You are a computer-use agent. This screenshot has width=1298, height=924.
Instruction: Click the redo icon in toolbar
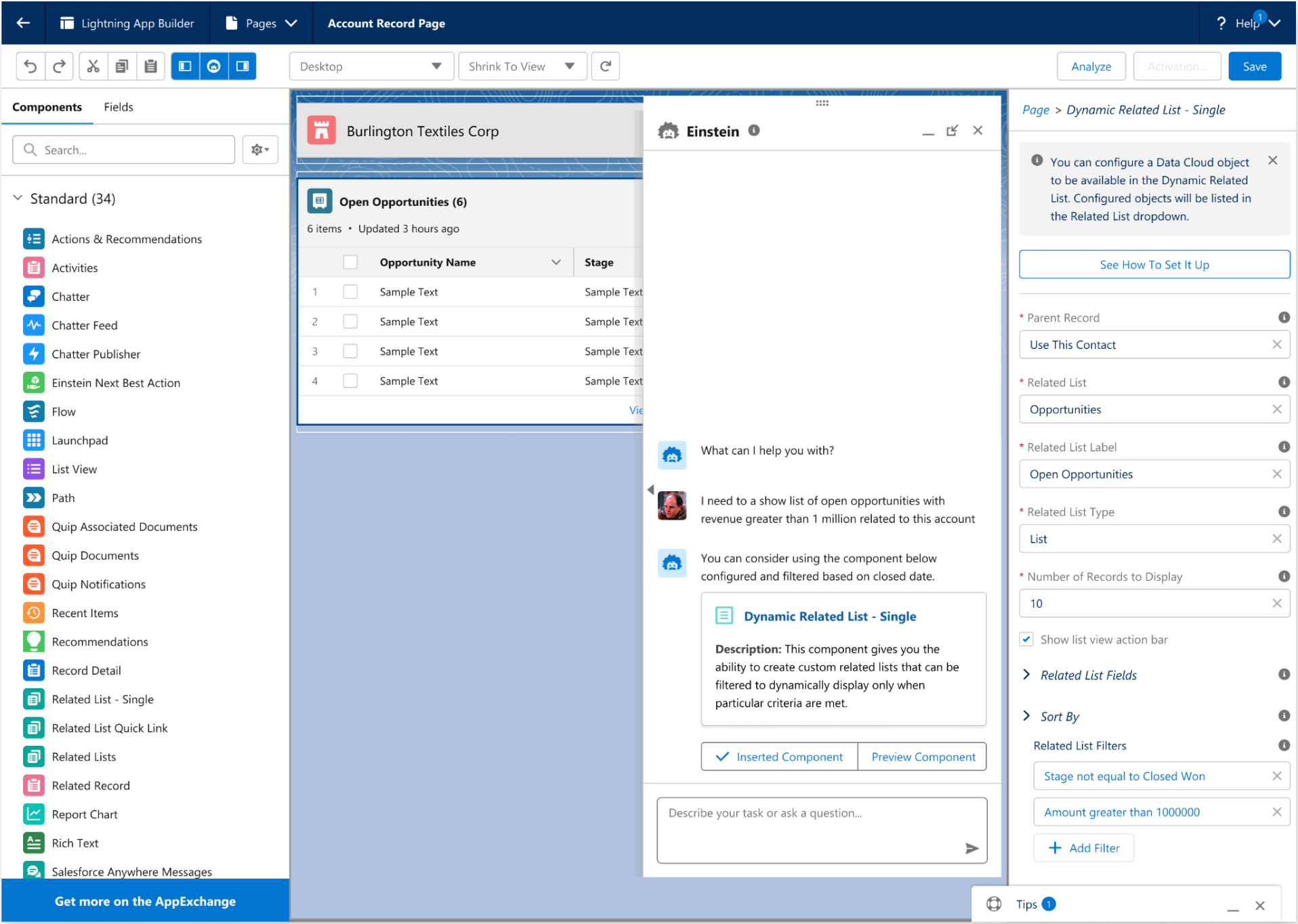pos(60,66)
